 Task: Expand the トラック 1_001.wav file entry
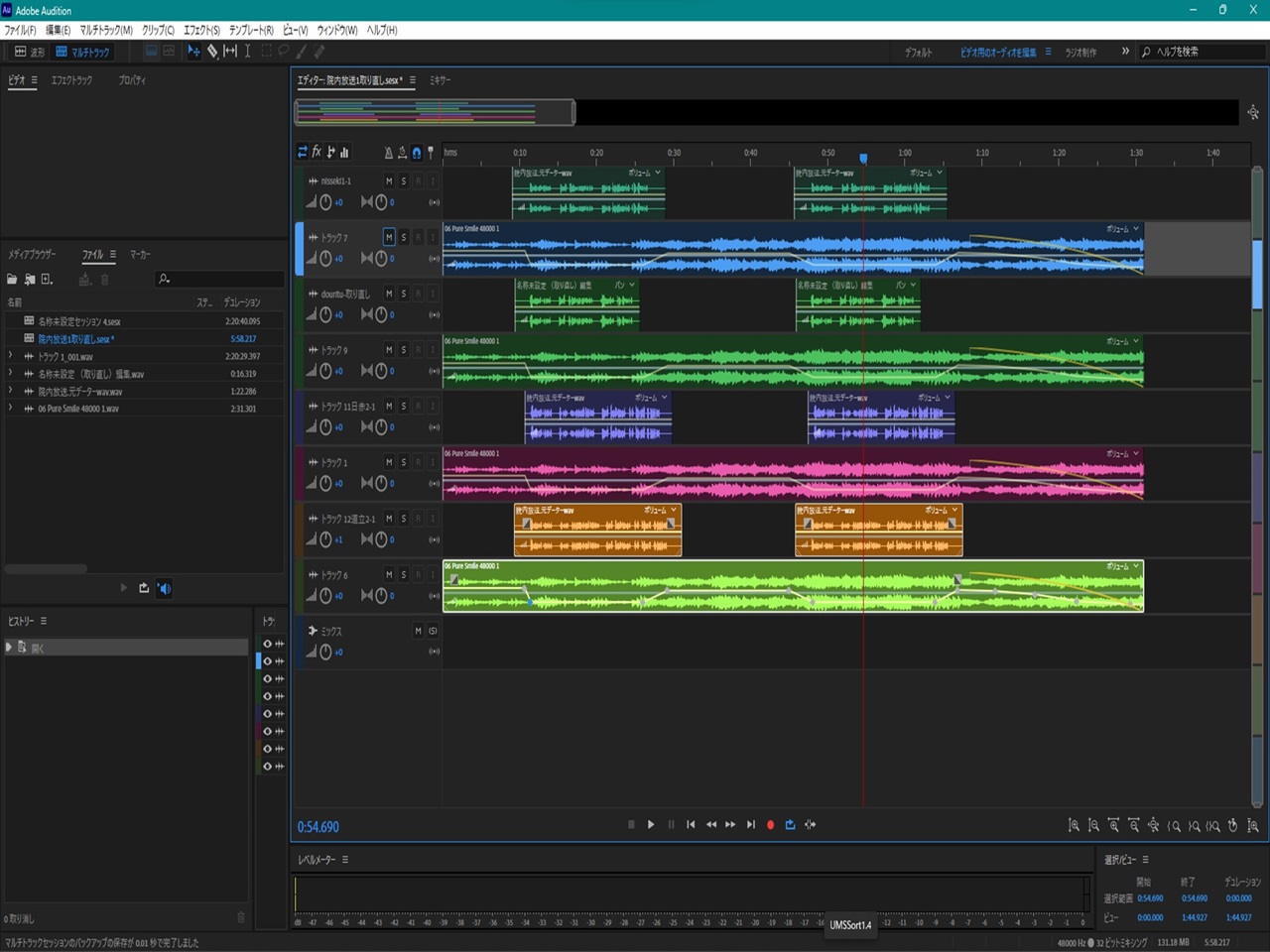(11, 356)
